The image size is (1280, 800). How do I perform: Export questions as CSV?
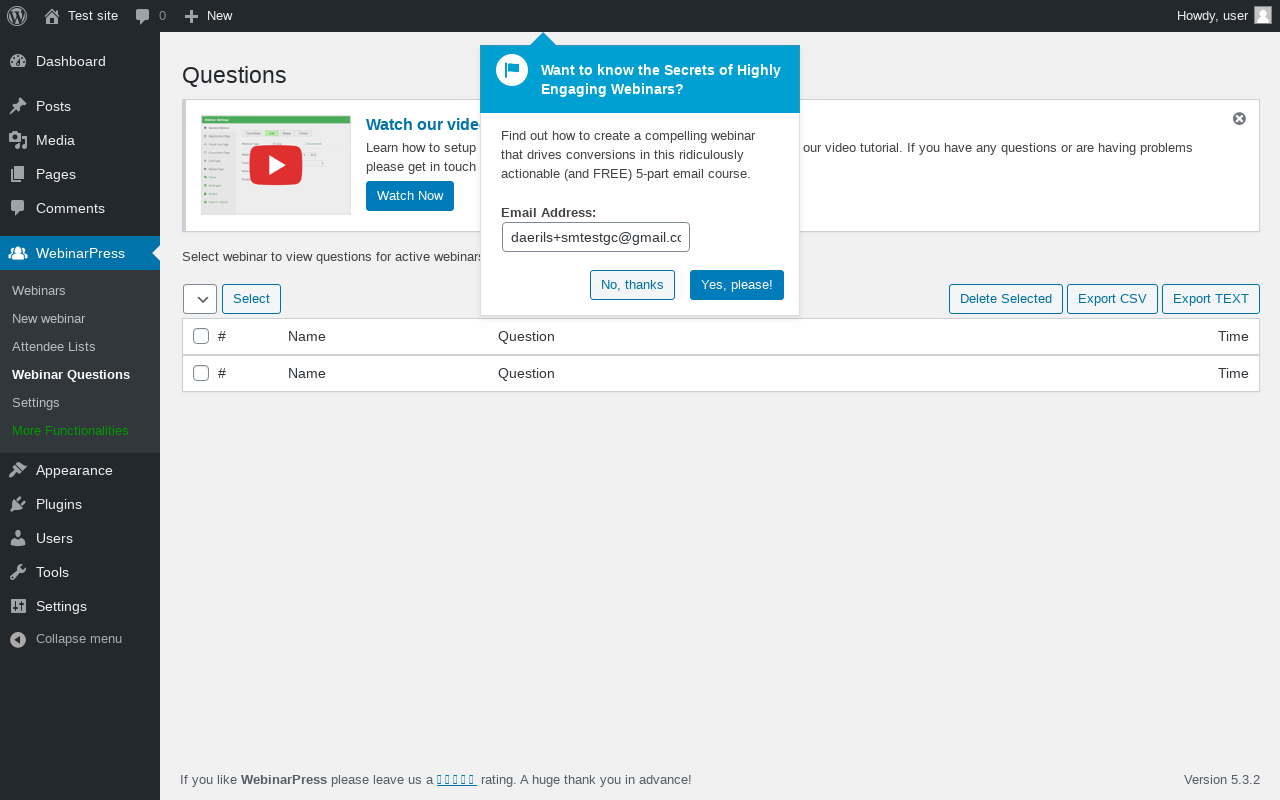(1112, 299)
